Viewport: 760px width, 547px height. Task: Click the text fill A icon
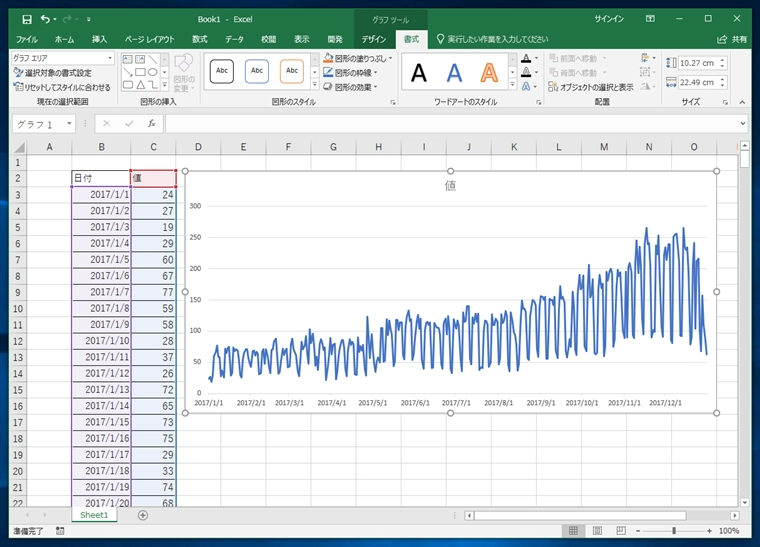click(x=525, y=58)
